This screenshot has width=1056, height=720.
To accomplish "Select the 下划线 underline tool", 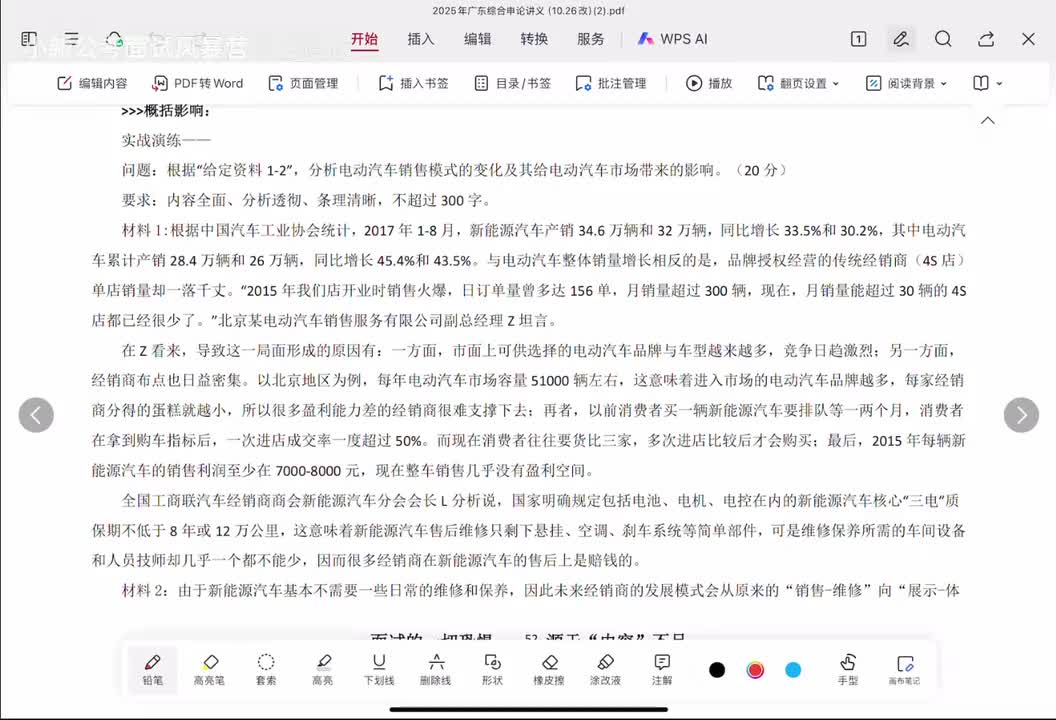I will 379,669.
